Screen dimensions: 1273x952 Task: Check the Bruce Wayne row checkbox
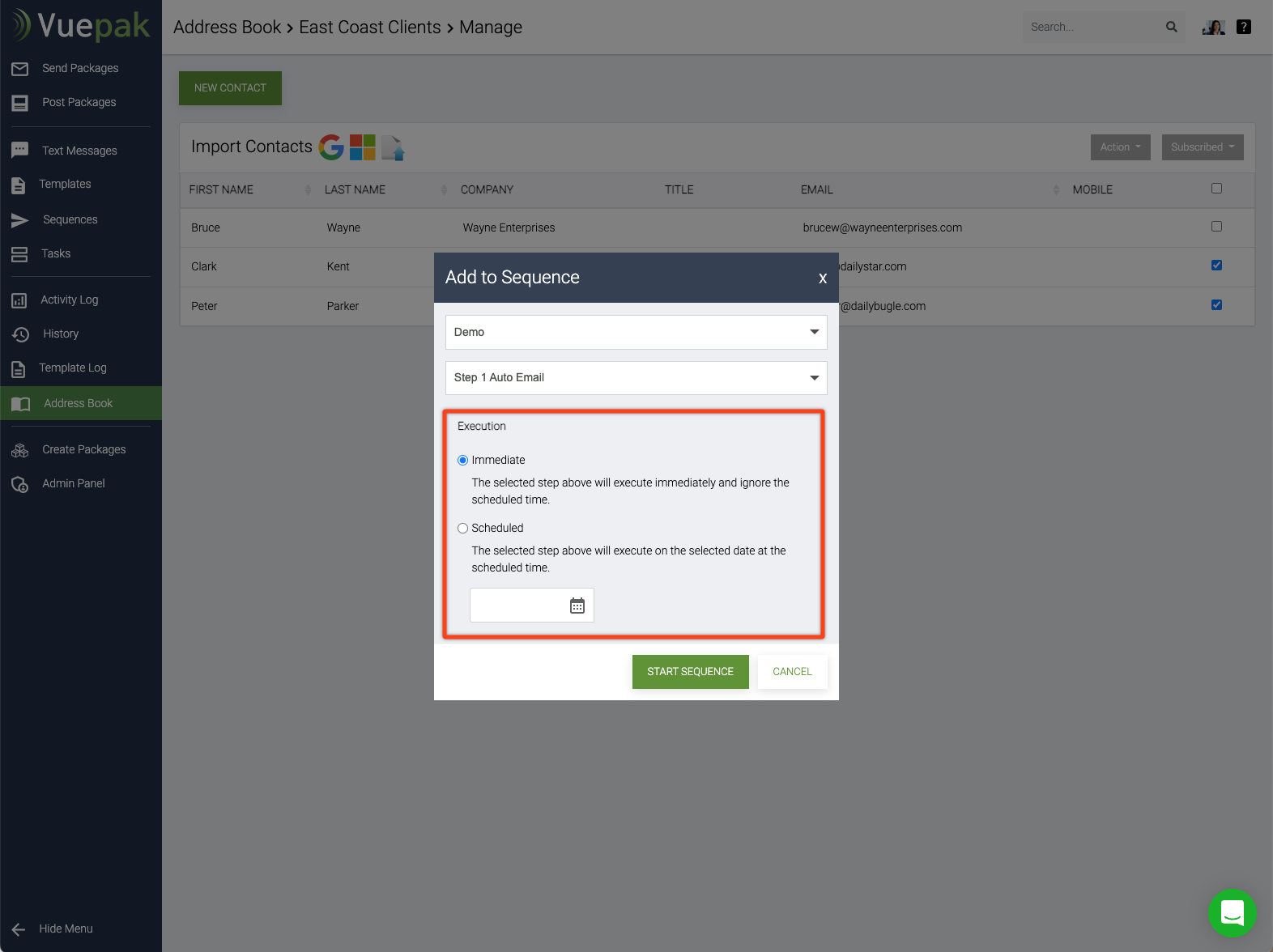click(1216, 227)
